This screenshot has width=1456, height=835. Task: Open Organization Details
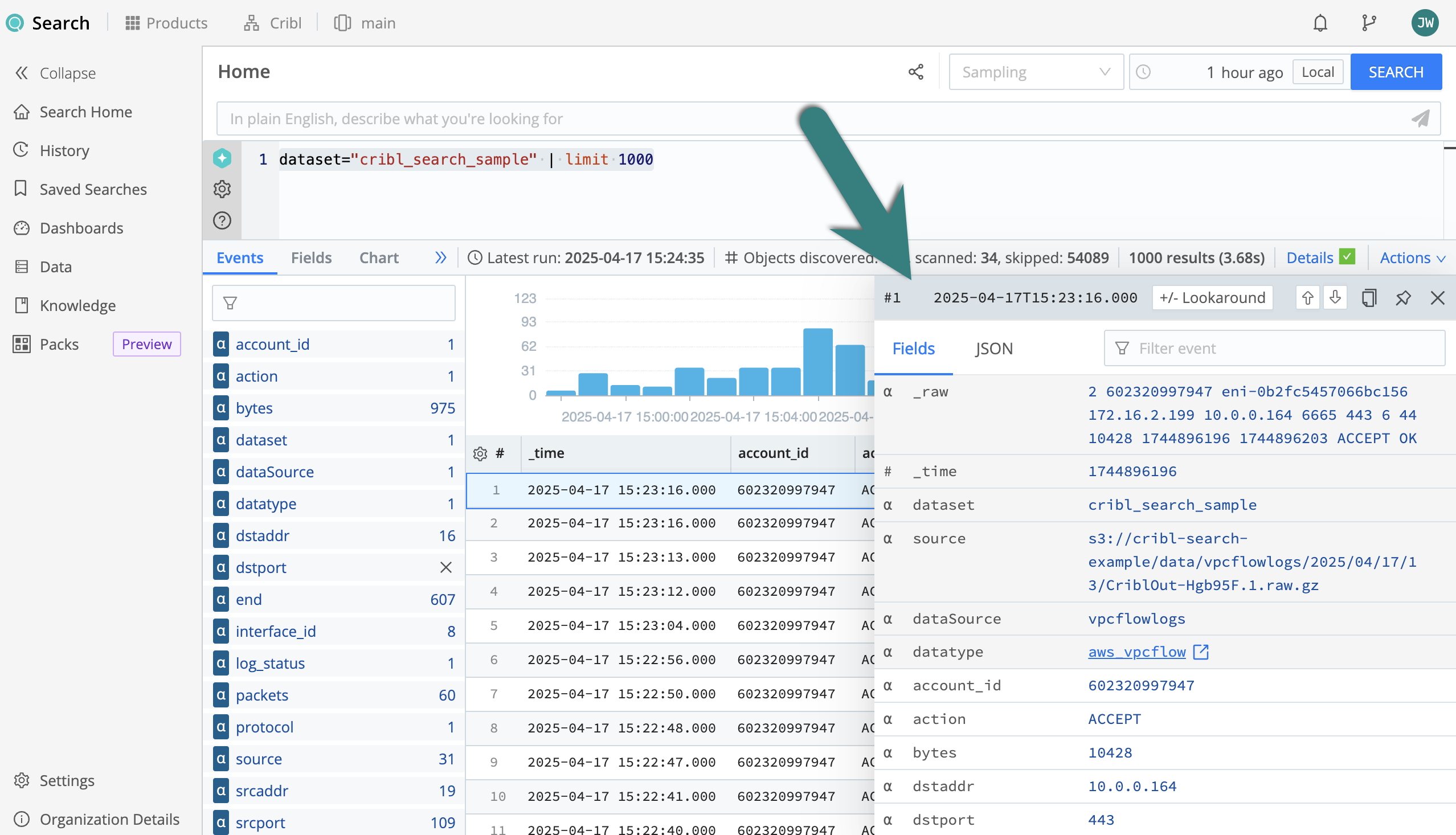click(96, 819)
